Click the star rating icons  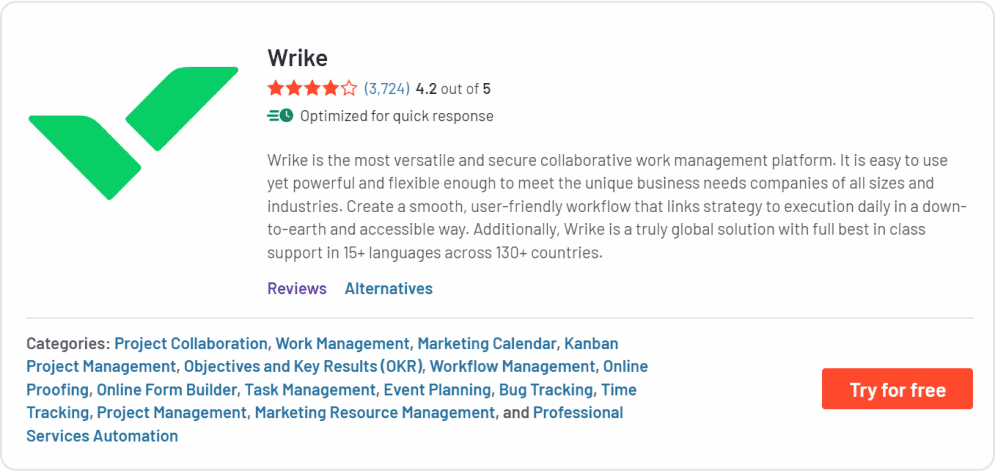[312, 89]
